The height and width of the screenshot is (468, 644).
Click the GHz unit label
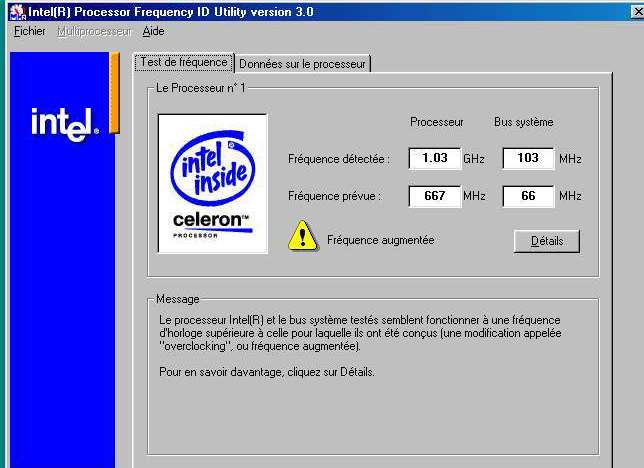pos(474,159)
